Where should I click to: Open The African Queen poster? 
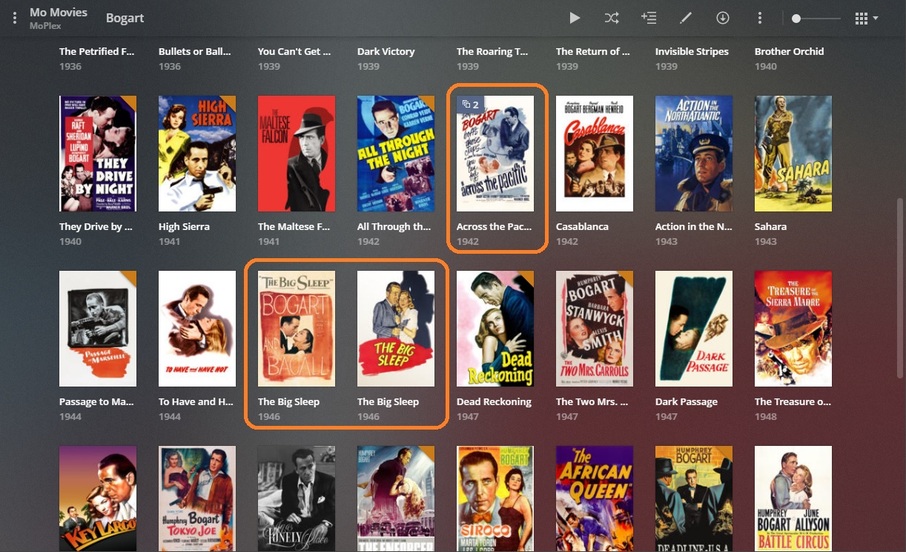pyautogui.click(x=595, y=499)
